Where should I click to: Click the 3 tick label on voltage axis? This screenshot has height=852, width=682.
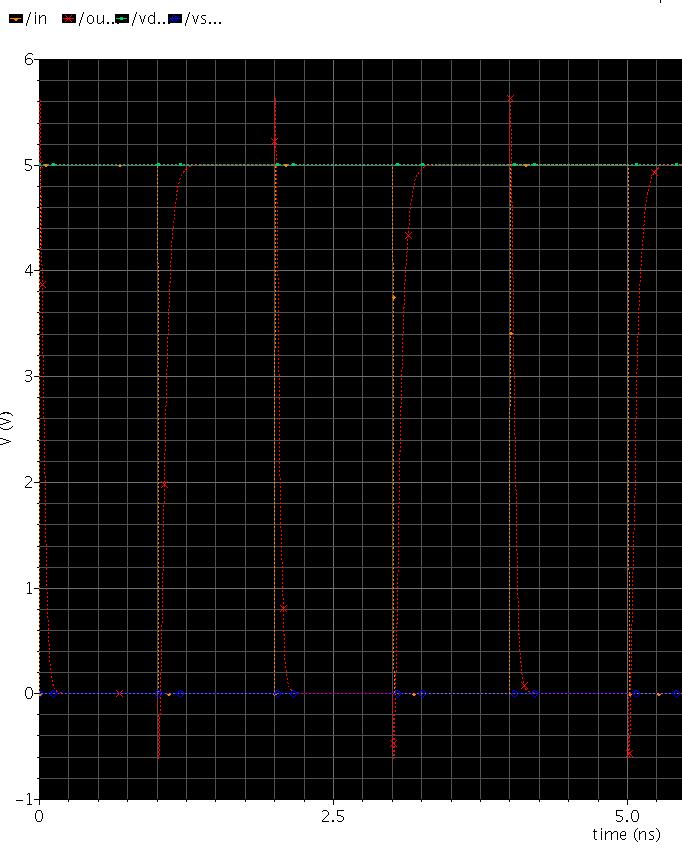tap(29, 376)
